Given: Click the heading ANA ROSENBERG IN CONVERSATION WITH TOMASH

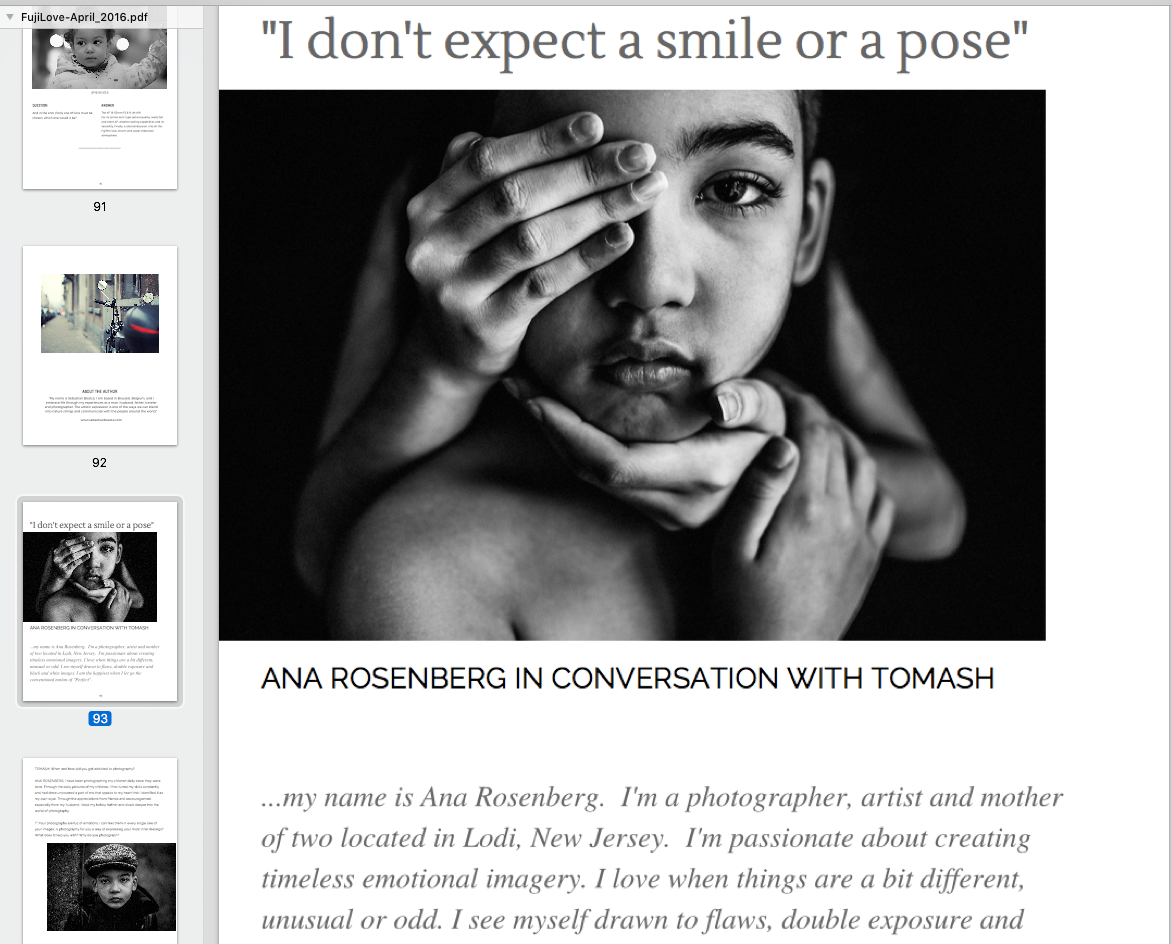Looking at the screenshot, I should coord(627,679).
